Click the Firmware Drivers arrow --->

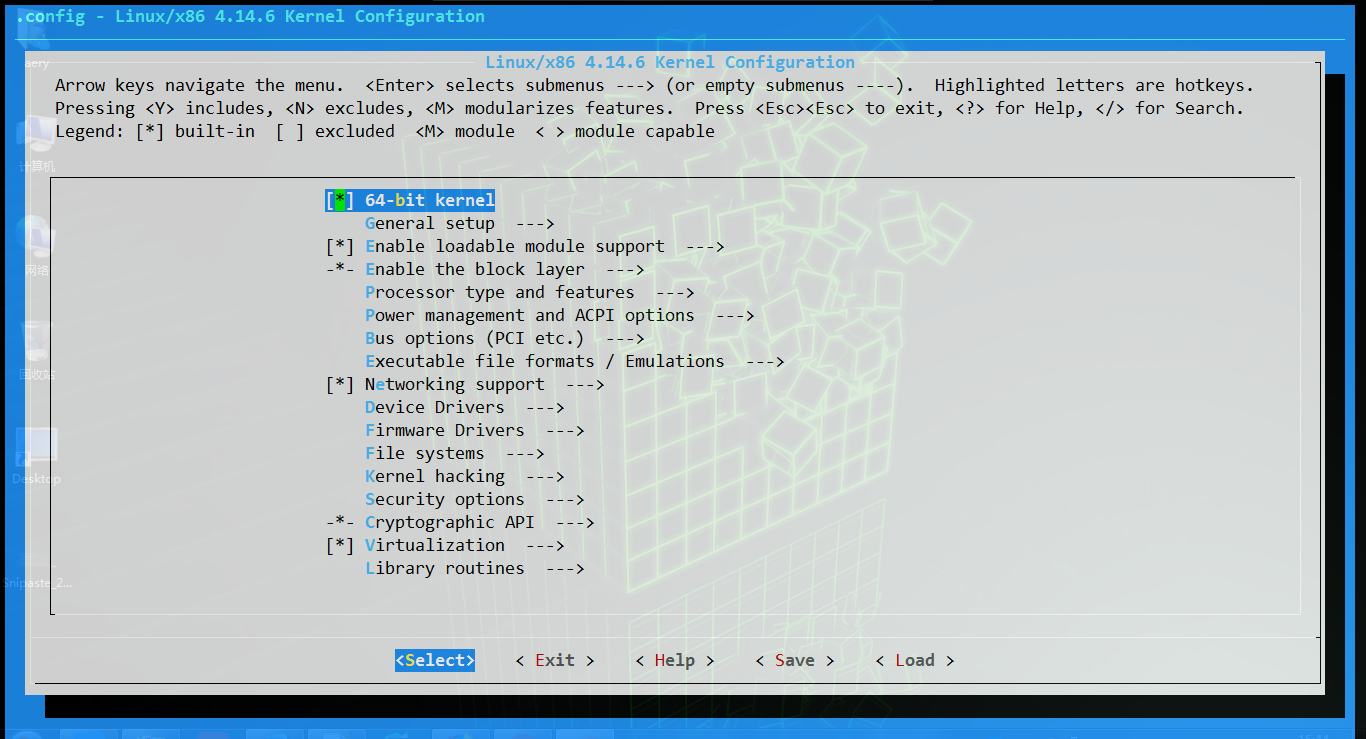pyautogui.click(x=565, y=430)
